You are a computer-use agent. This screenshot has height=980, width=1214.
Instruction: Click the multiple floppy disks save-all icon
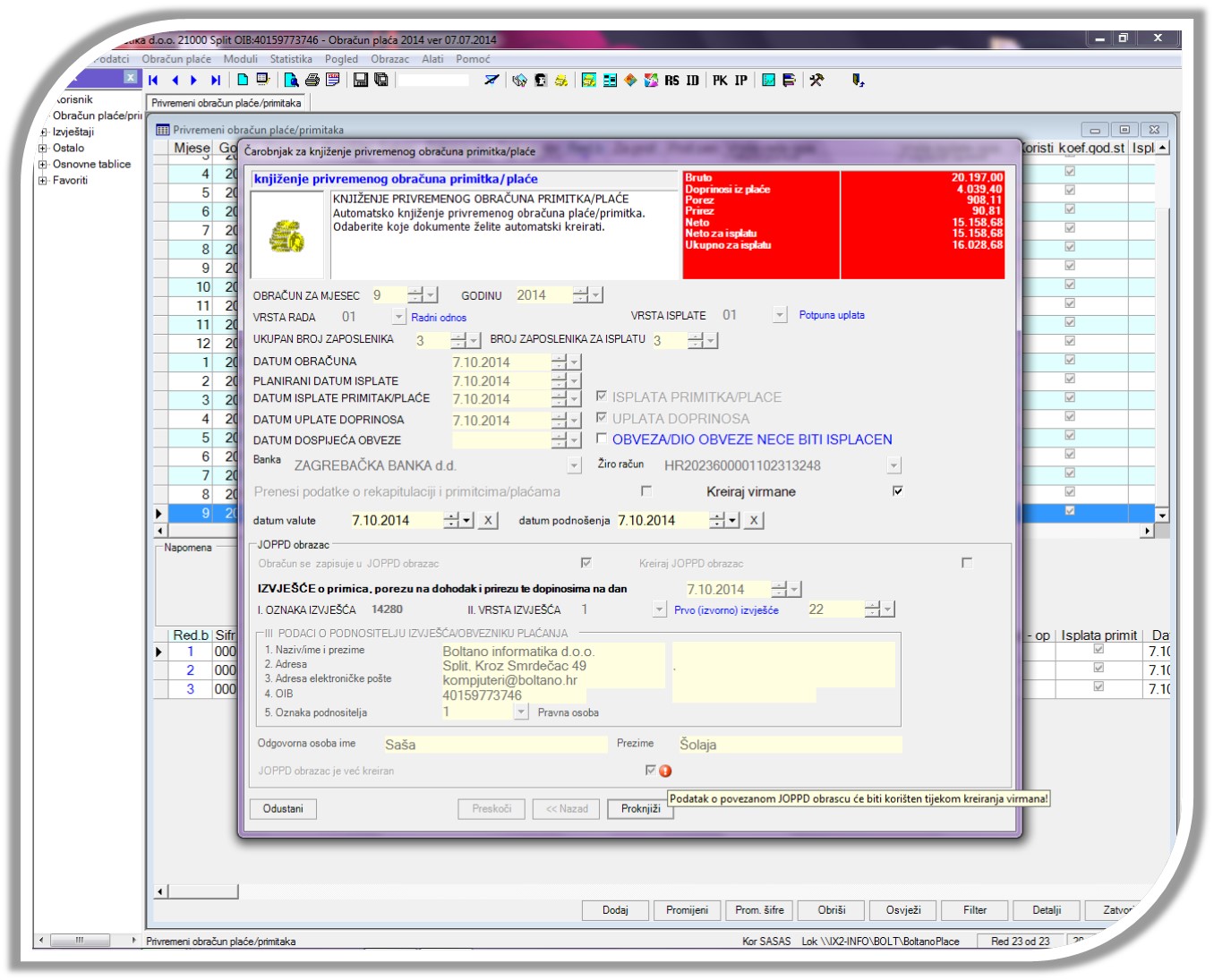381,81
